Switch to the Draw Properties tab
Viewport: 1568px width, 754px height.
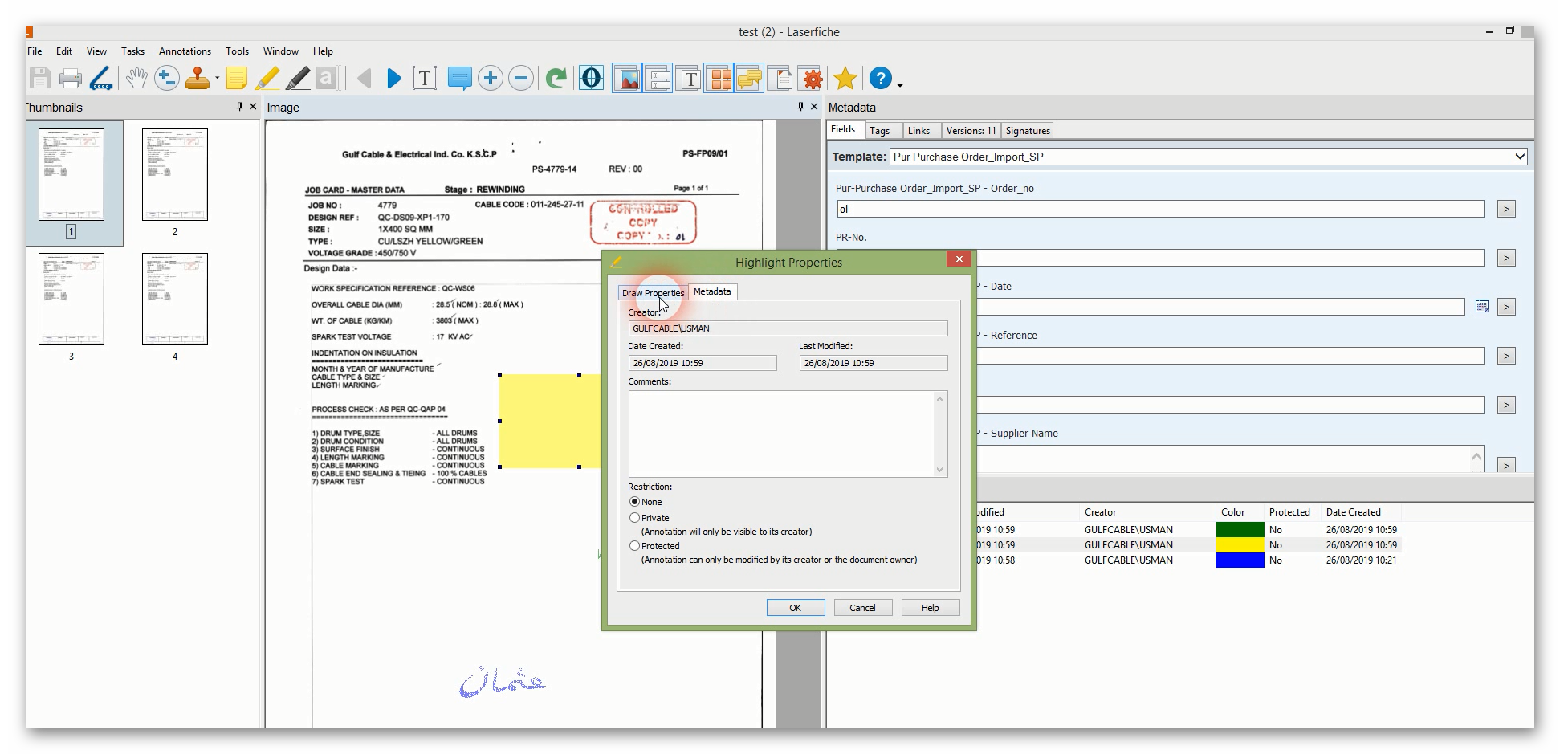click(x=653, y=293)
